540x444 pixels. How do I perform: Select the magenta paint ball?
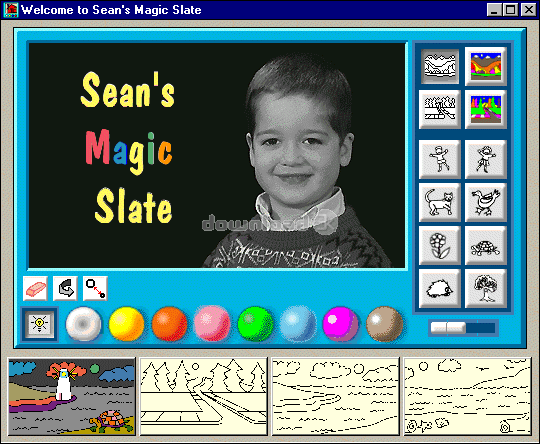[x=341, y=324]
